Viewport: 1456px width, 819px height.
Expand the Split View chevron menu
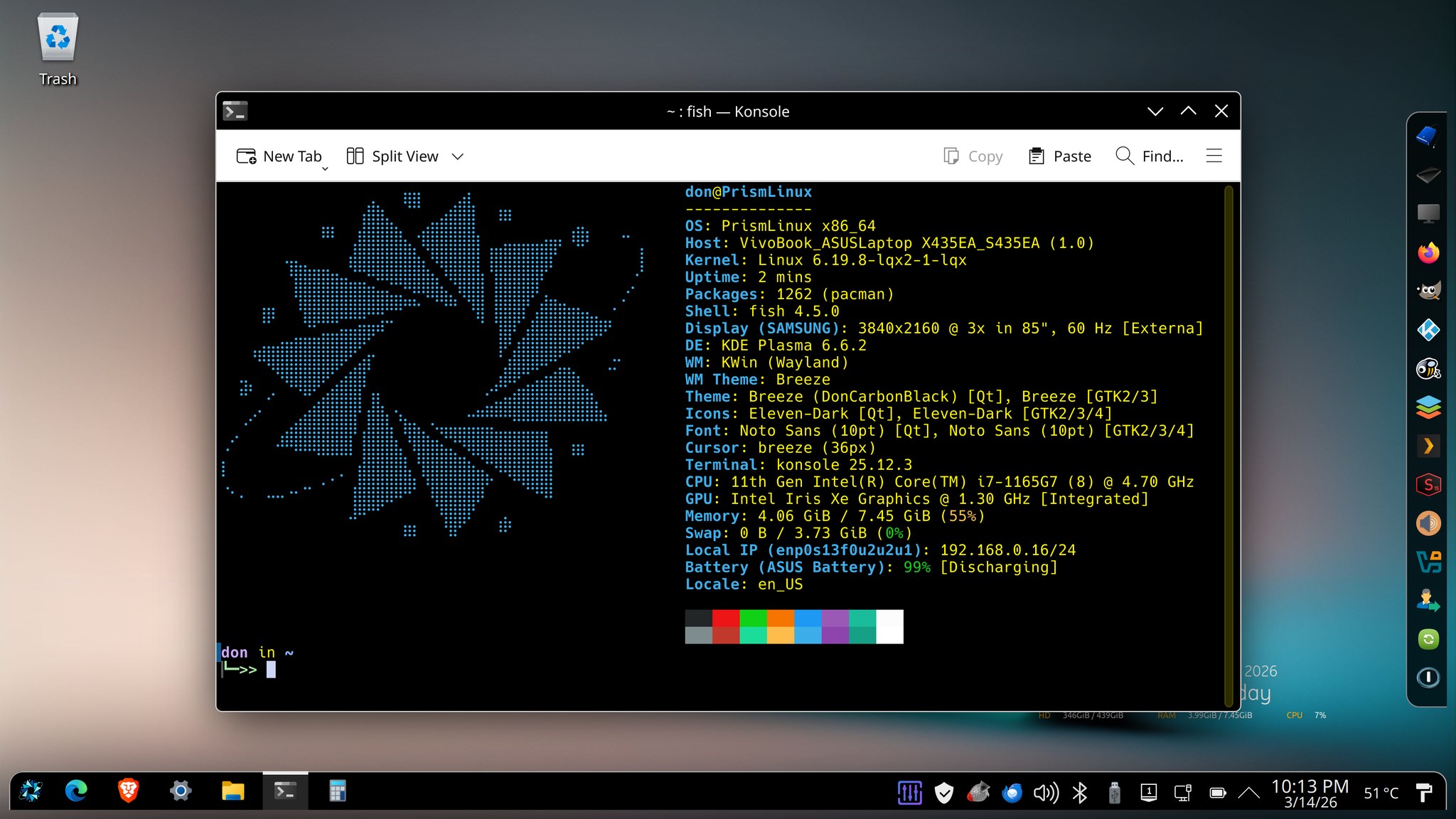[x=458, y=156]
